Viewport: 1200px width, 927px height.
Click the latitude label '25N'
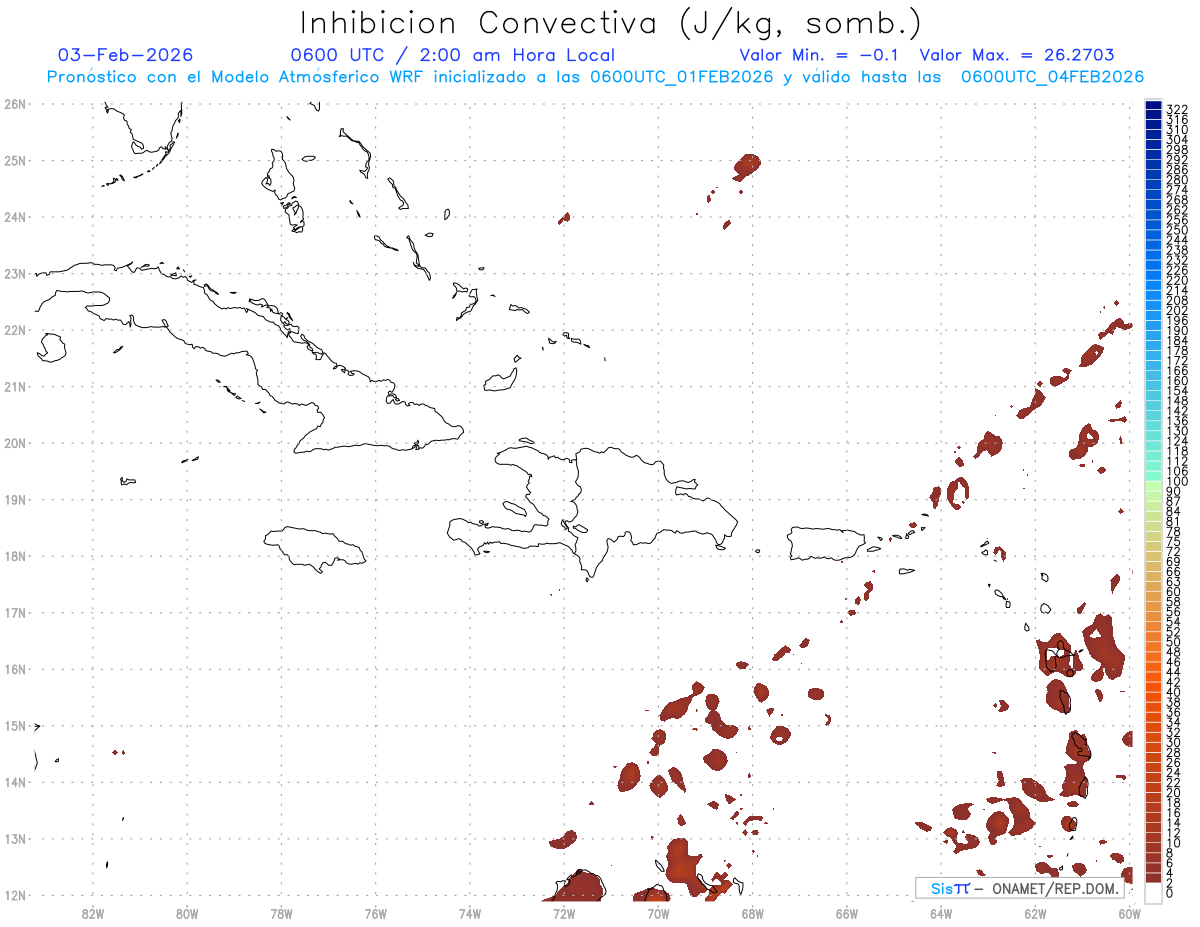click(x=15, y=160)
